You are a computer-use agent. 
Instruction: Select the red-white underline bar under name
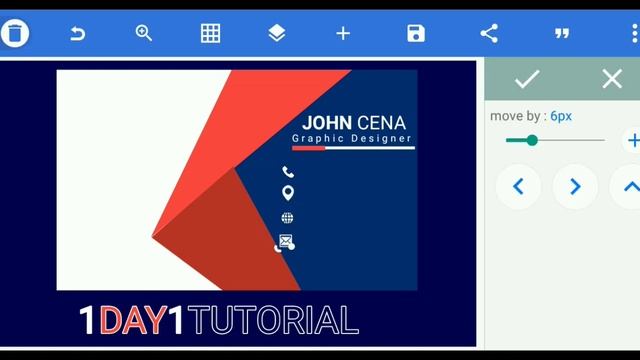[x=353, y=148]
